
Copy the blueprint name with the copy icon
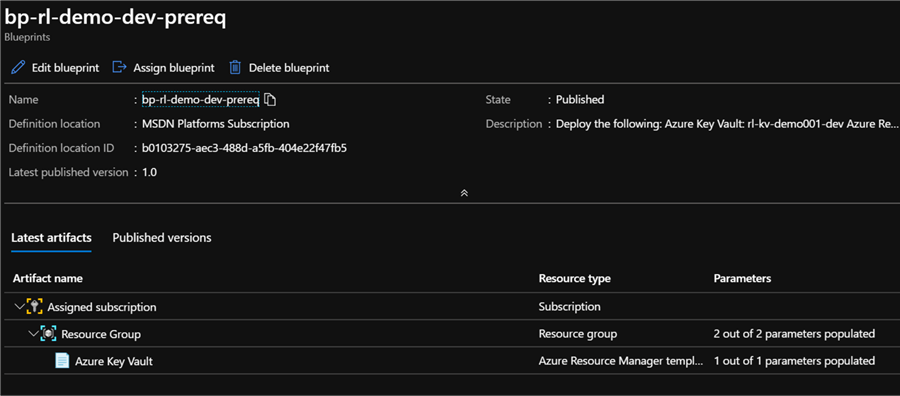click(270, 100)
